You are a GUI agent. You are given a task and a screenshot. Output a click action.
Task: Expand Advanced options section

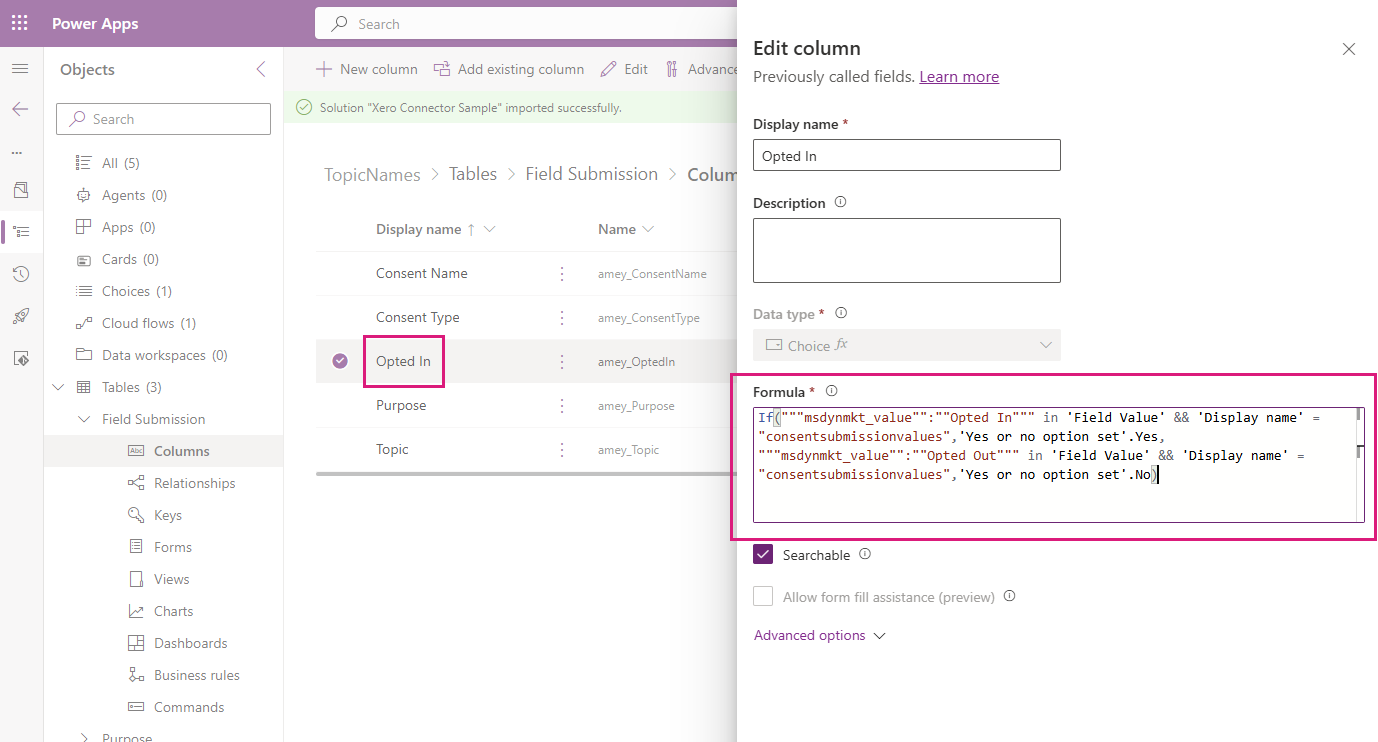pyautogui.click(x=820, y=635)
